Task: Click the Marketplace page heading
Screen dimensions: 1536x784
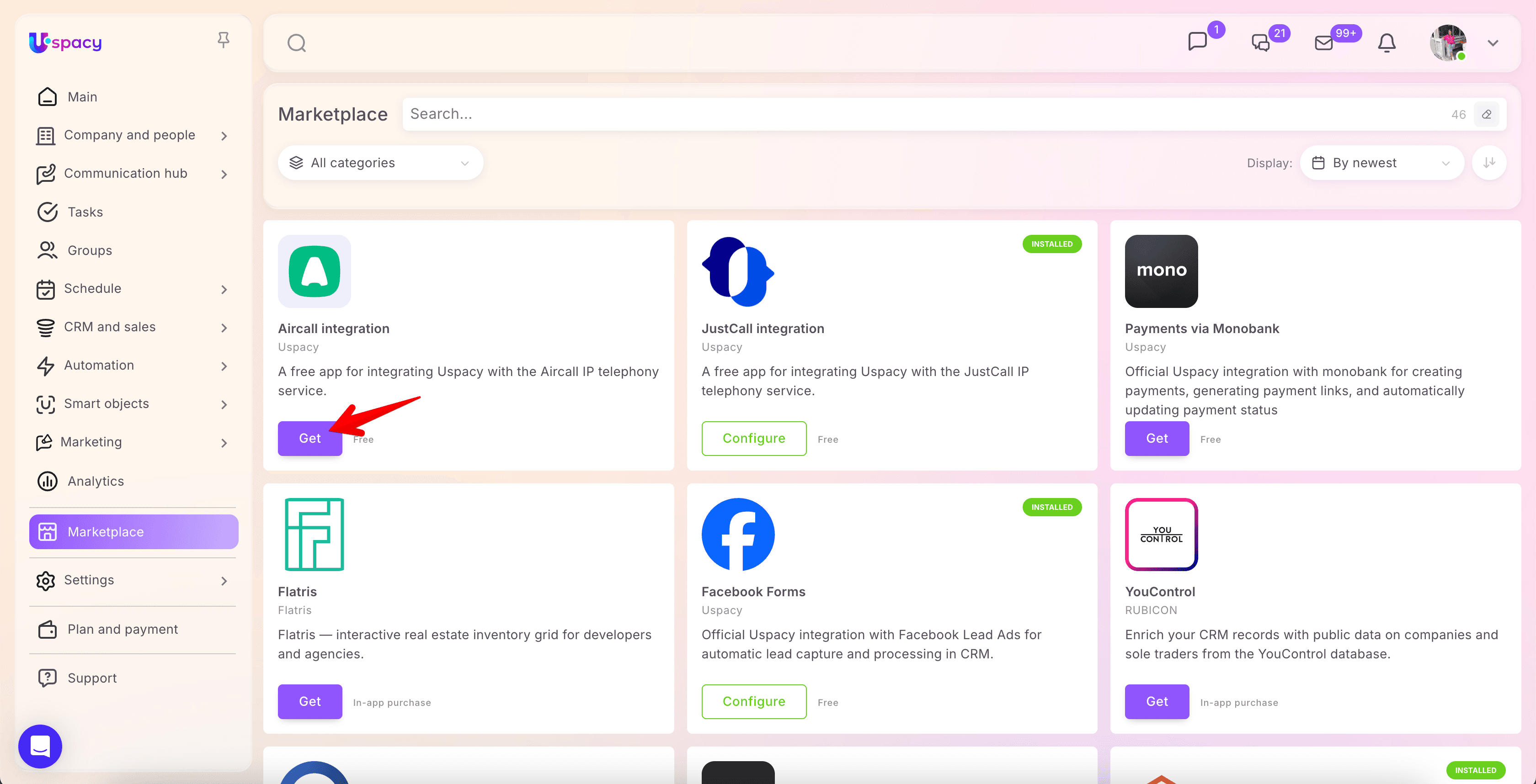Action: tap(333, 114)
